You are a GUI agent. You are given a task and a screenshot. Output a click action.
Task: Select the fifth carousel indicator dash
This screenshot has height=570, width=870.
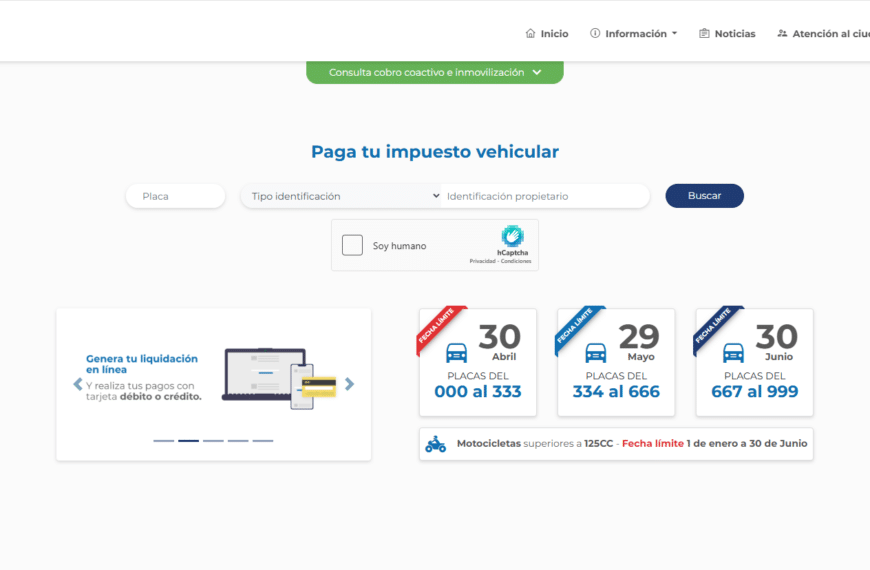click(x=263, y=441)
